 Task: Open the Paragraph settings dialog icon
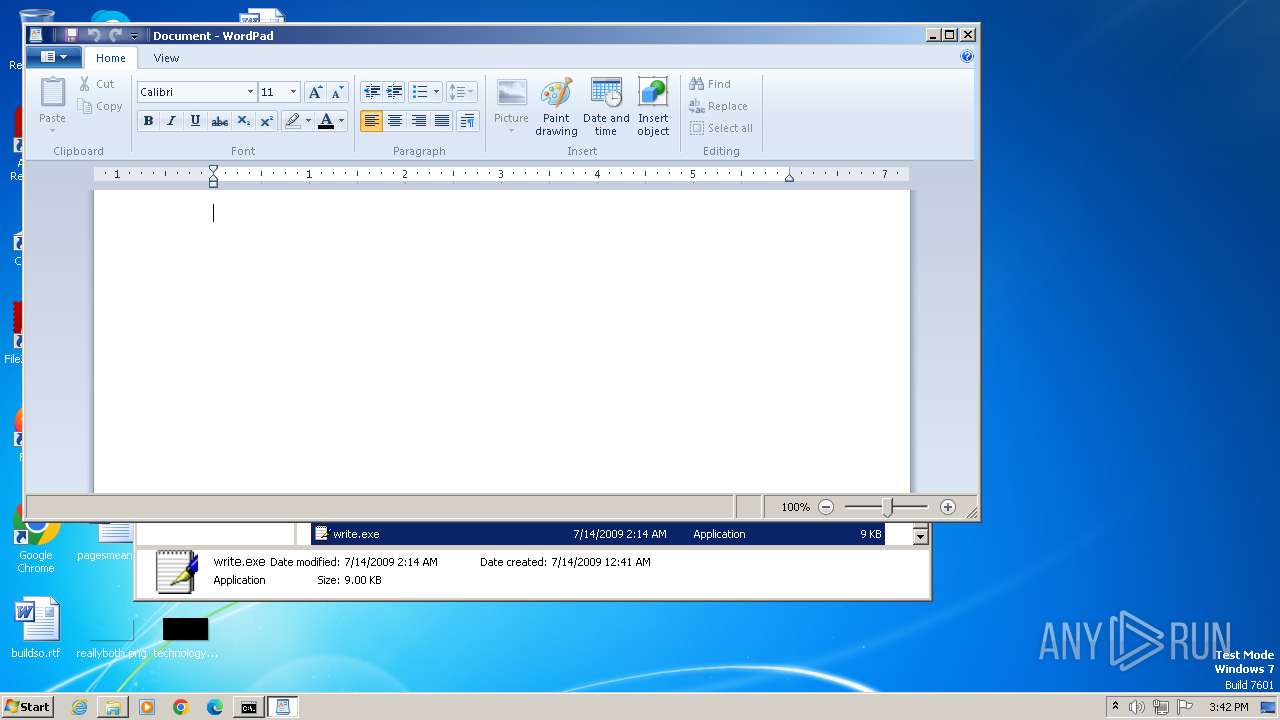[467, 121]
